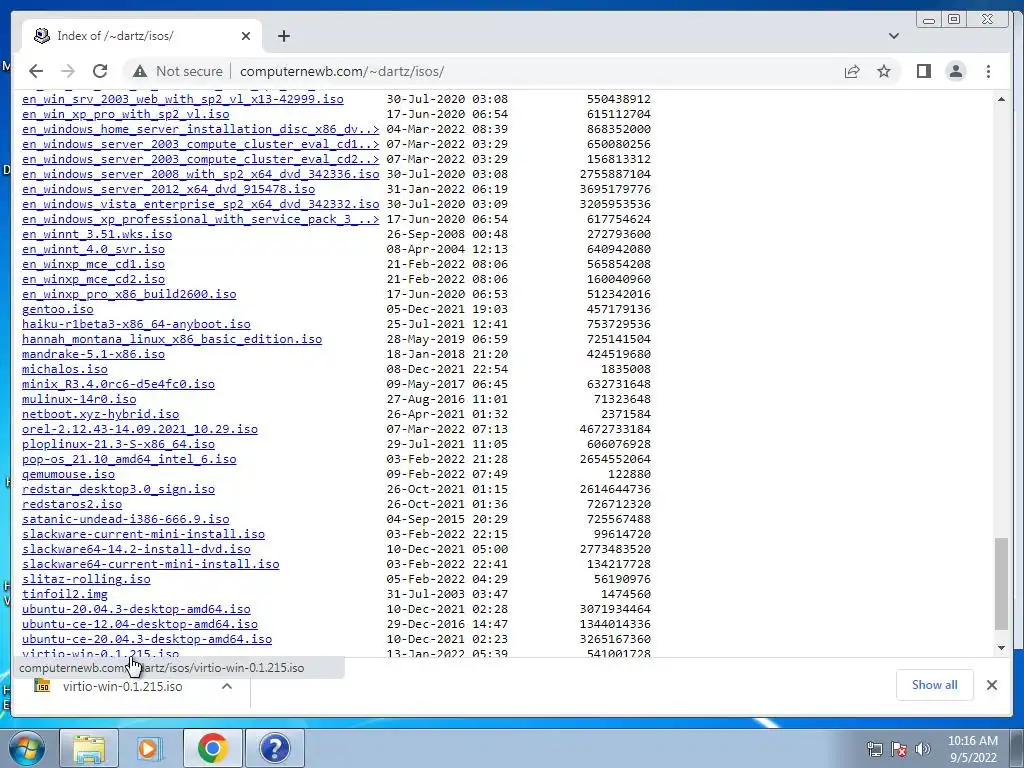
Task: Click hannah_montana_linux_x86_basic_edition.iso link
Action: pos(172,339)
